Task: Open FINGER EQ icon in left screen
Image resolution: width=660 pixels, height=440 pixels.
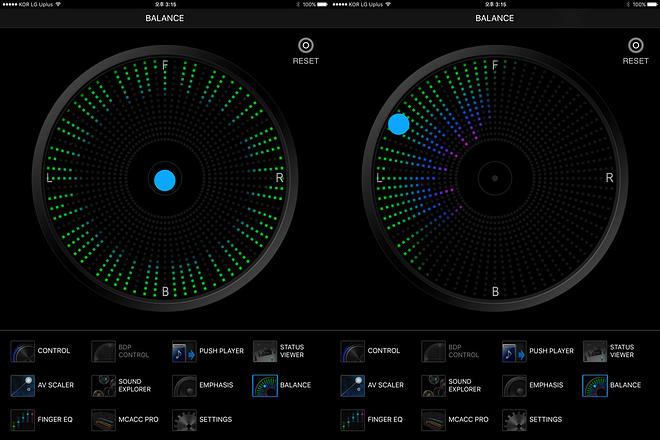Action: click(22, 420)
